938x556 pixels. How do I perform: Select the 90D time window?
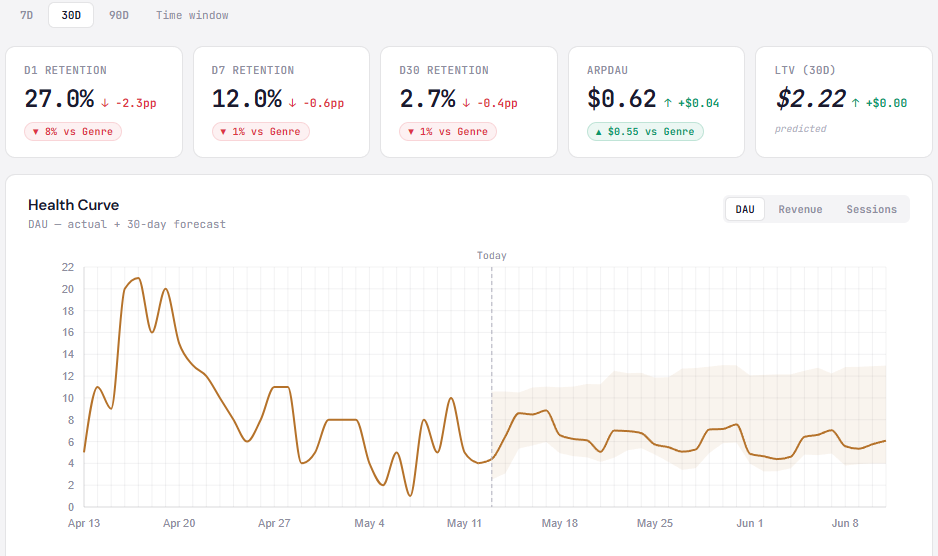coord(118,15)
